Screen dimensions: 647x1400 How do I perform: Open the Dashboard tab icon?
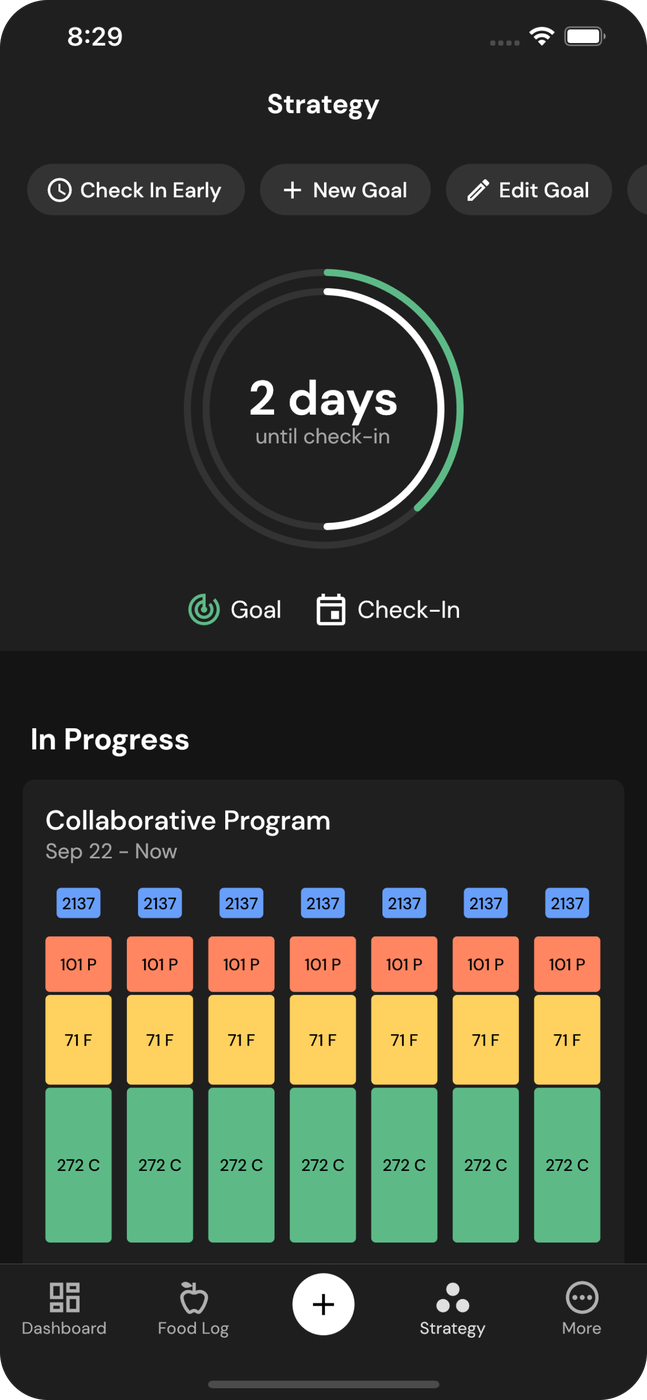64,1298
